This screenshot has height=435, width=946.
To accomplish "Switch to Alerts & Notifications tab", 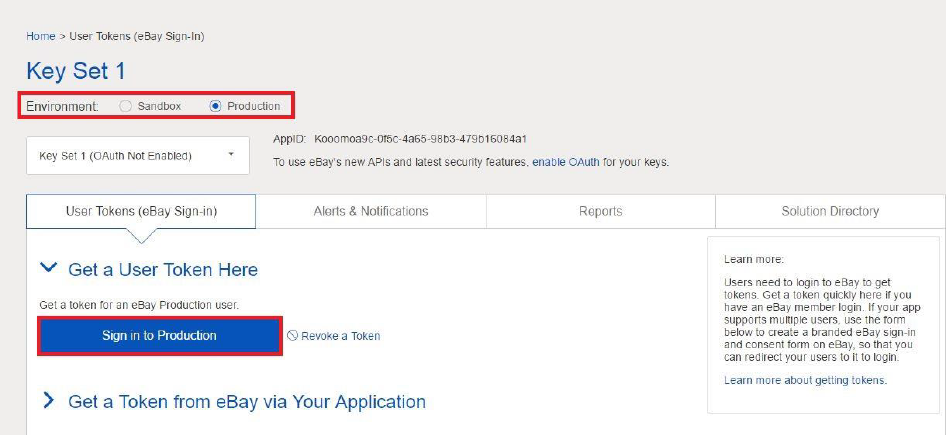I will click(371, 211).
